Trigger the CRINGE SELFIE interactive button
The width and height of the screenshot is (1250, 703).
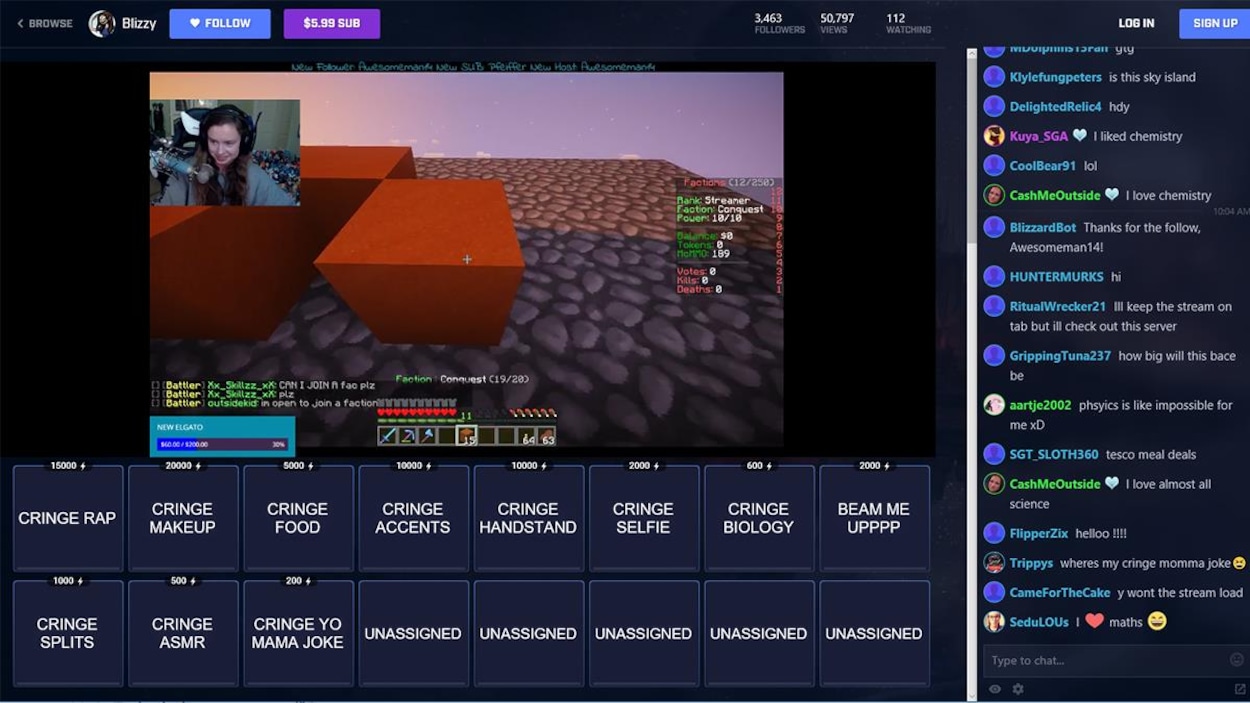643,518
